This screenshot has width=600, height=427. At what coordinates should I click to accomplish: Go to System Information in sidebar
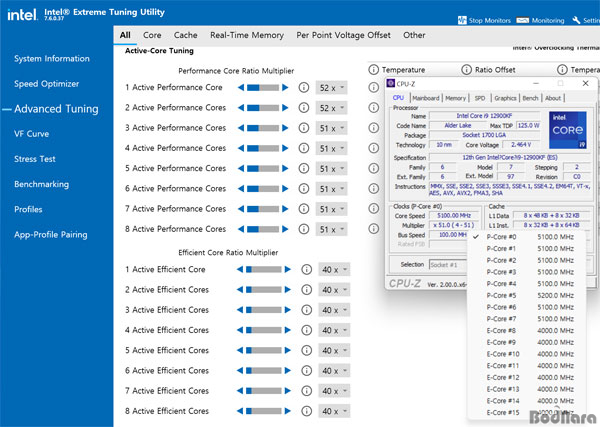pyautogui.click(x=52, y=59)
